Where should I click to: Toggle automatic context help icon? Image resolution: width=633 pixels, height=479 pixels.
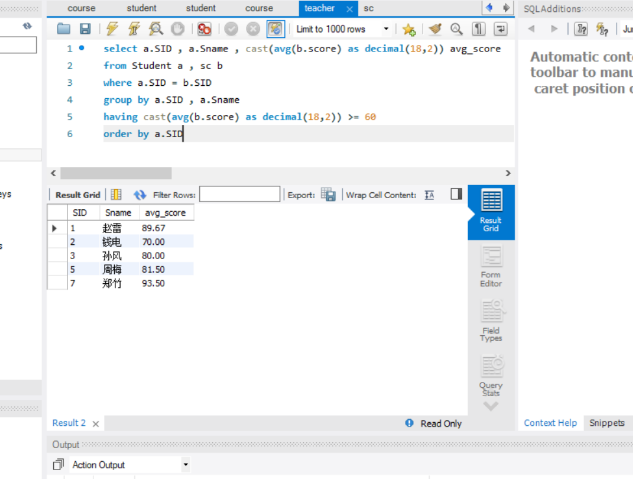pyautogui.click(x=602, y=29)
